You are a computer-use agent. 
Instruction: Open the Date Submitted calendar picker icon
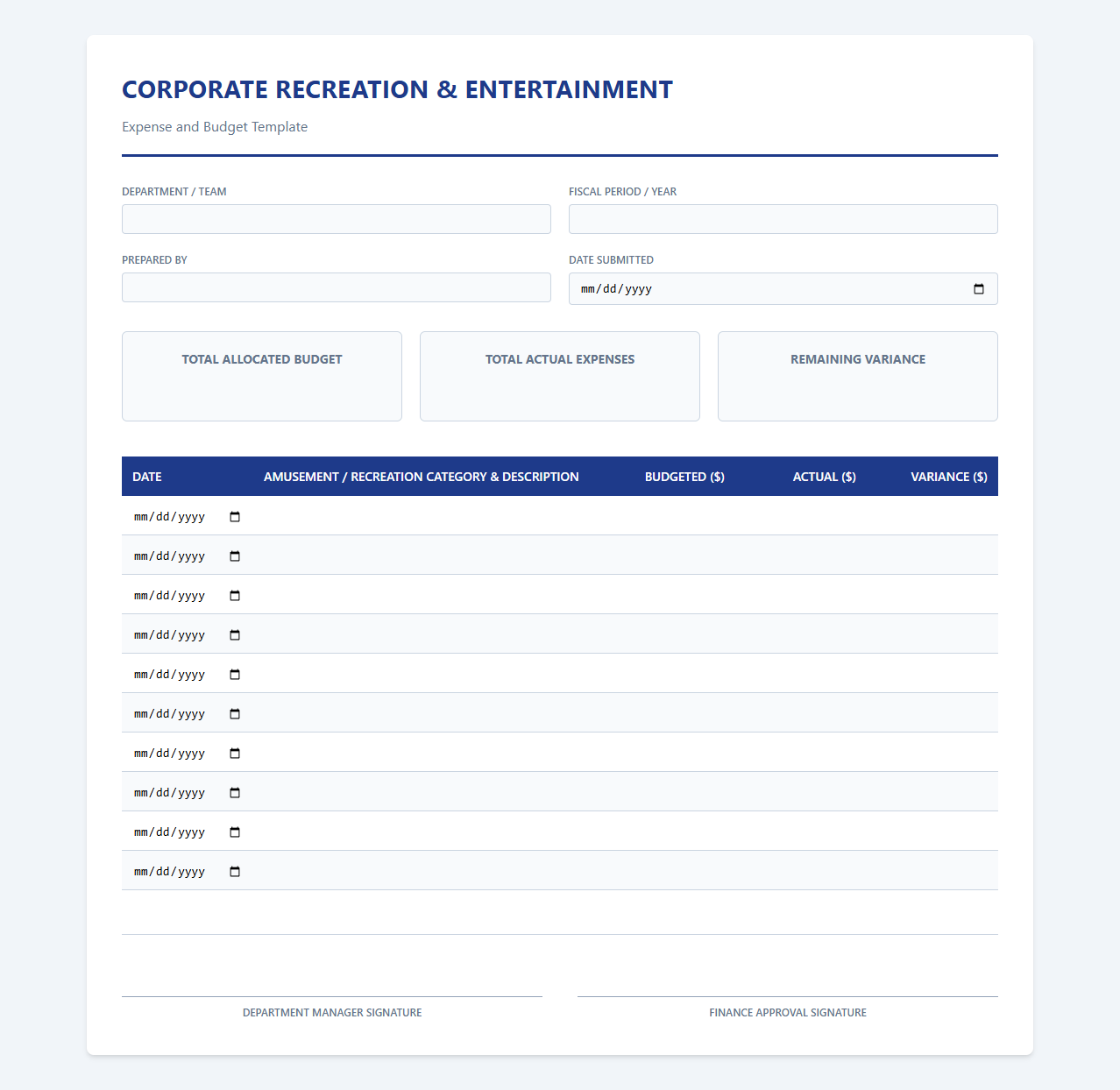(979, 289)
